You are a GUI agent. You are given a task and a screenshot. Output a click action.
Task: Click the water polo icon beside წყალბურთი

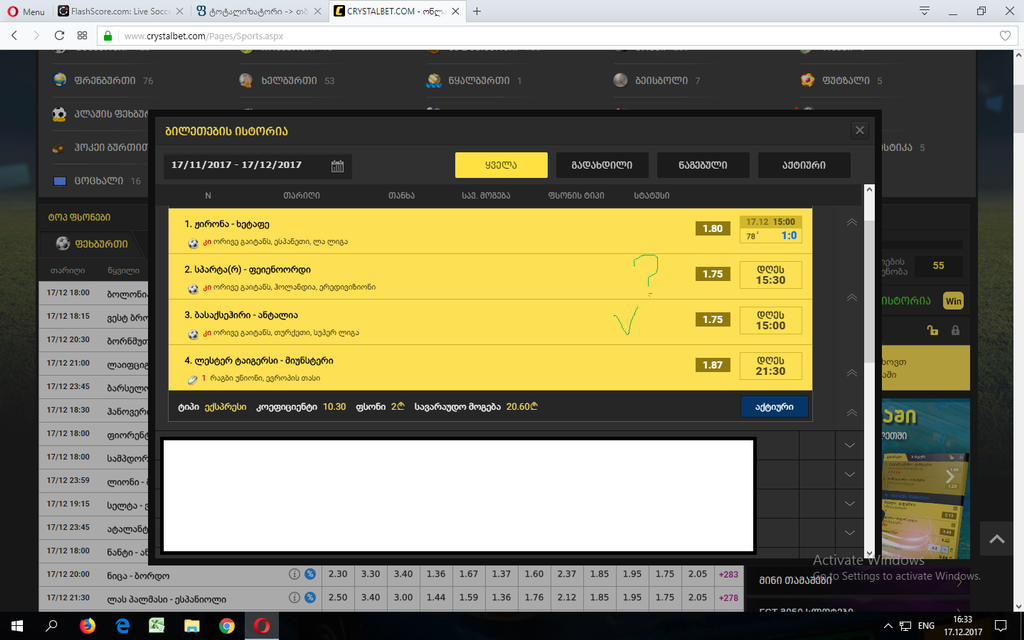click(x=434, y=80)
